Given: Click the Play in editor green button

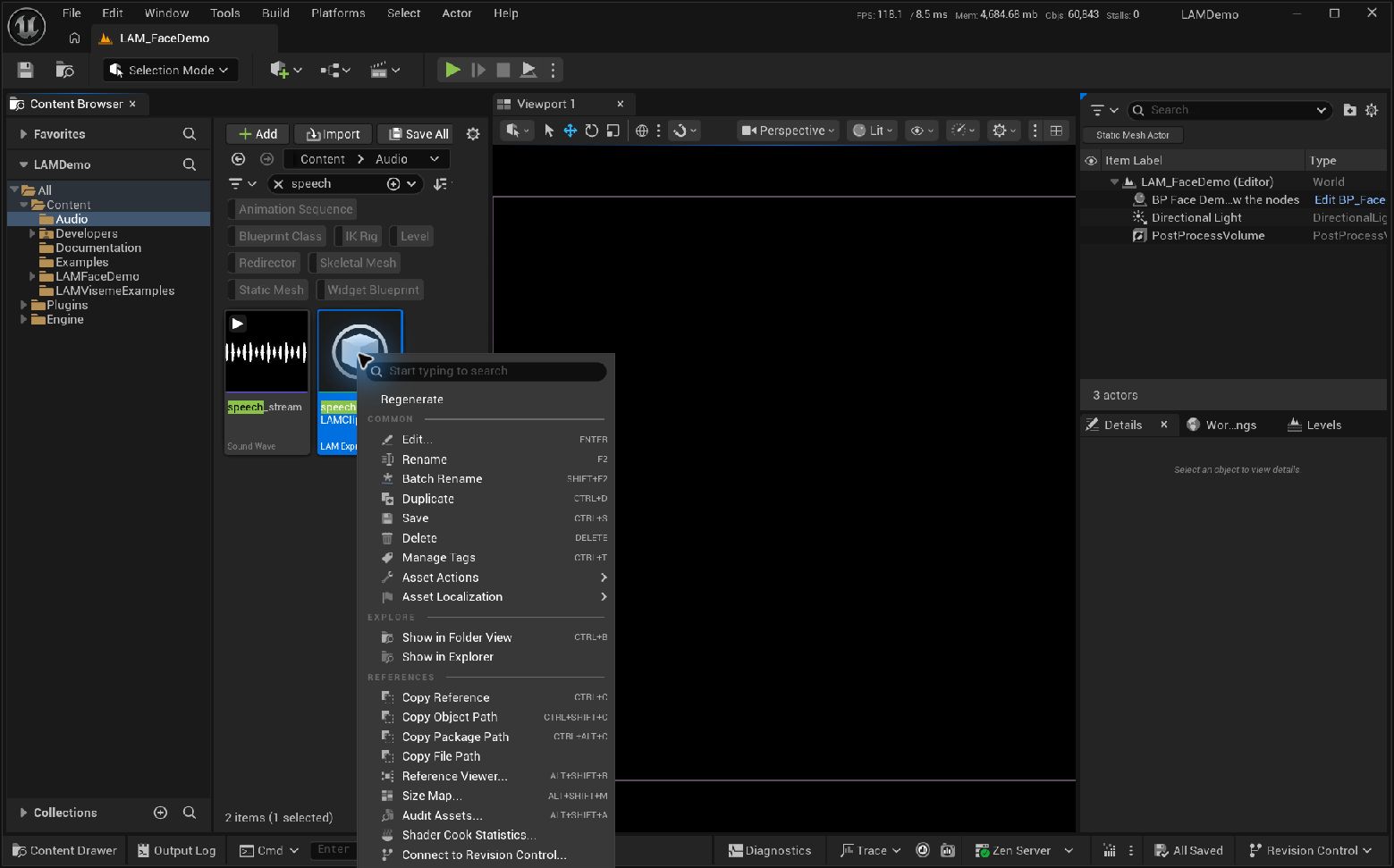Looking at the screenshot, I should coord(452,70).
